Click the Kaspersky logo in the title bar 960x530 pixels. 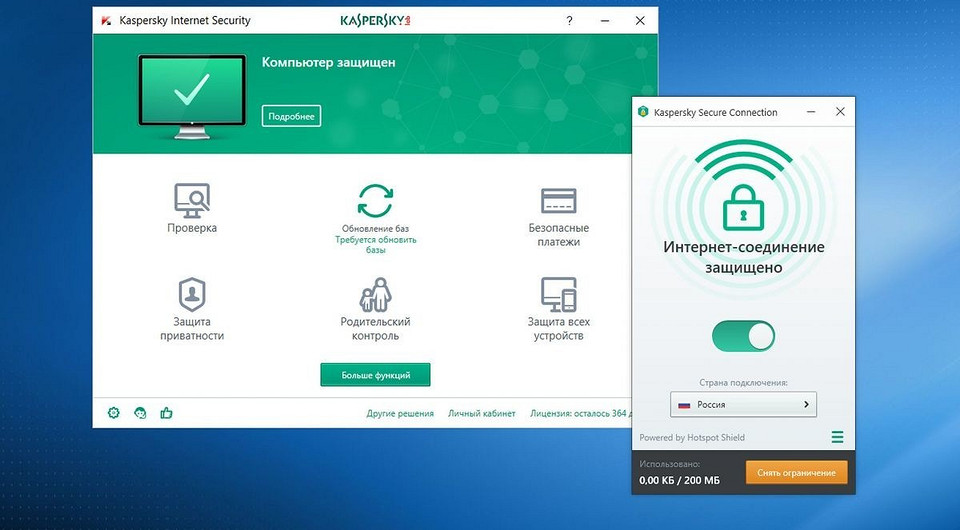375,20
